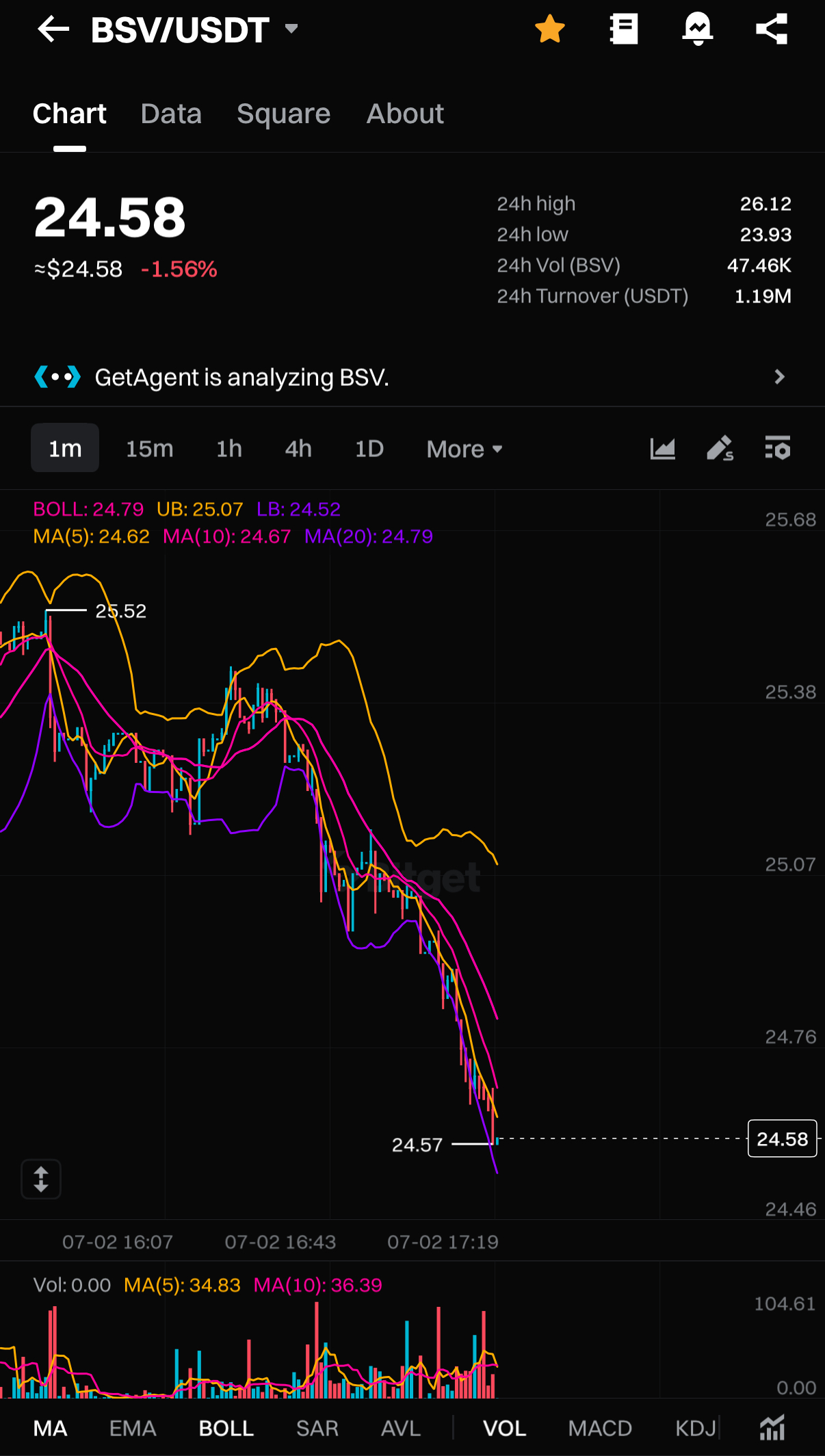Tap the BOLL: 24.79 legend text
The width and height of the screenshot is (825, 1456).
[x=89, y=509]
